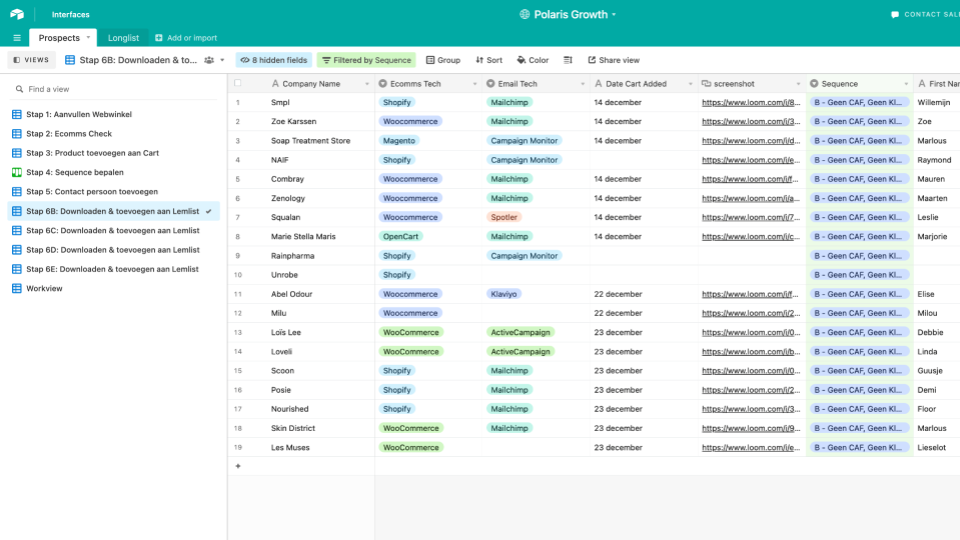
Task: Open the loom link in the Abel Odour row
Action: pyautogui.click(x=751, y=294)
